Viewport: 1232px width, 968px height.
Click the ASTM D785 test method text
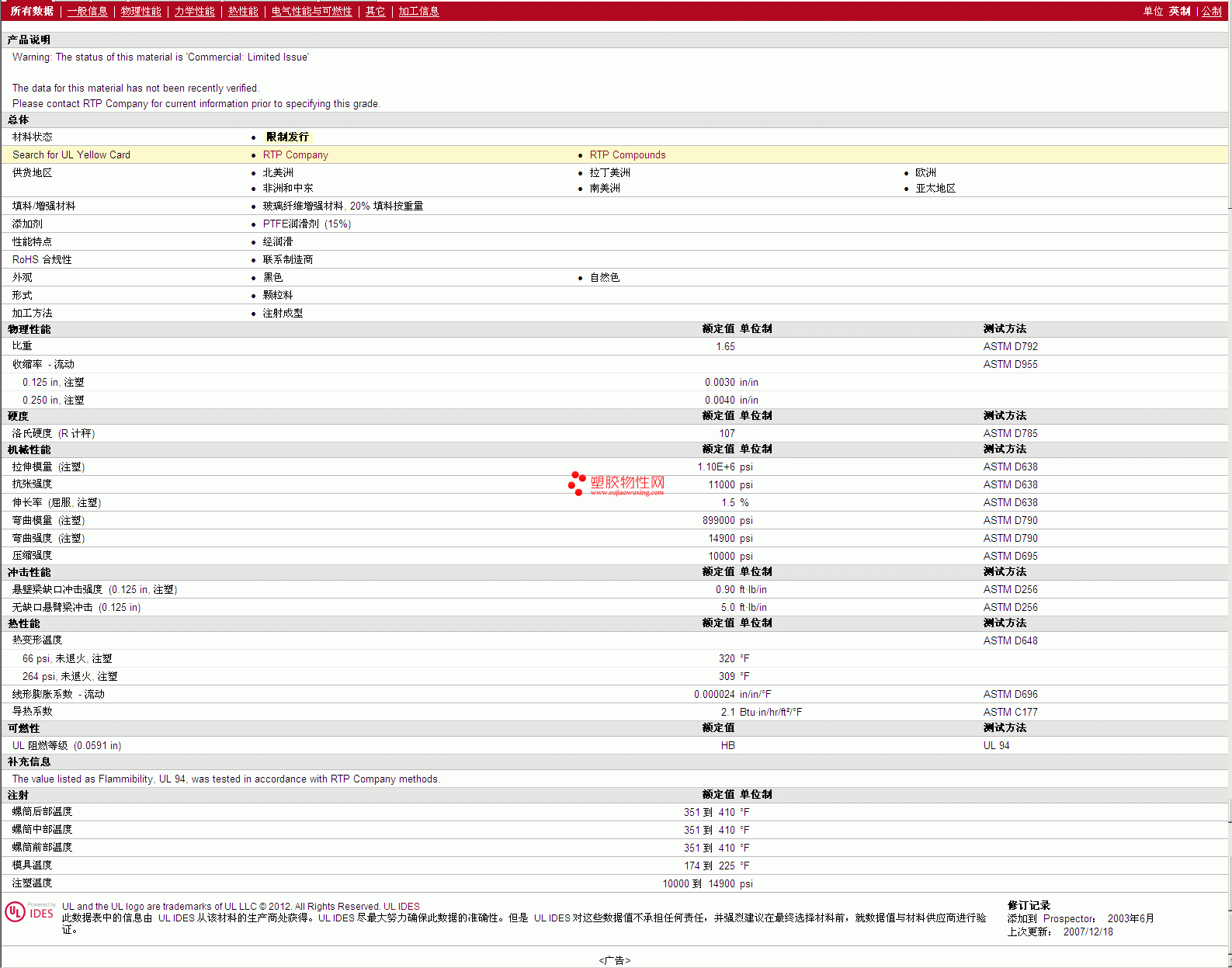pos(1010,433)
